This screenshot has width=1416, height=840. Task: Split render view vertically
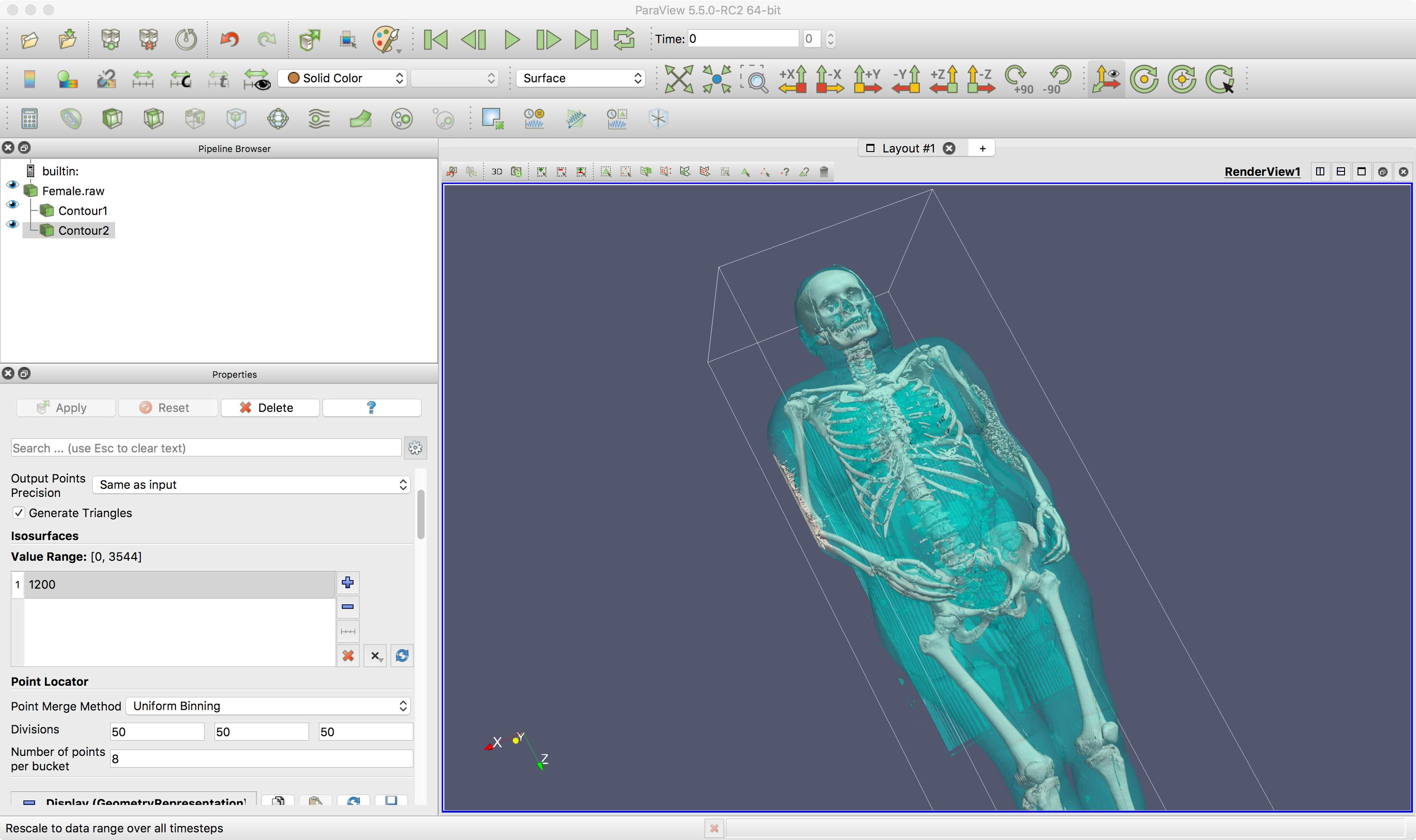pos(1341,171)
